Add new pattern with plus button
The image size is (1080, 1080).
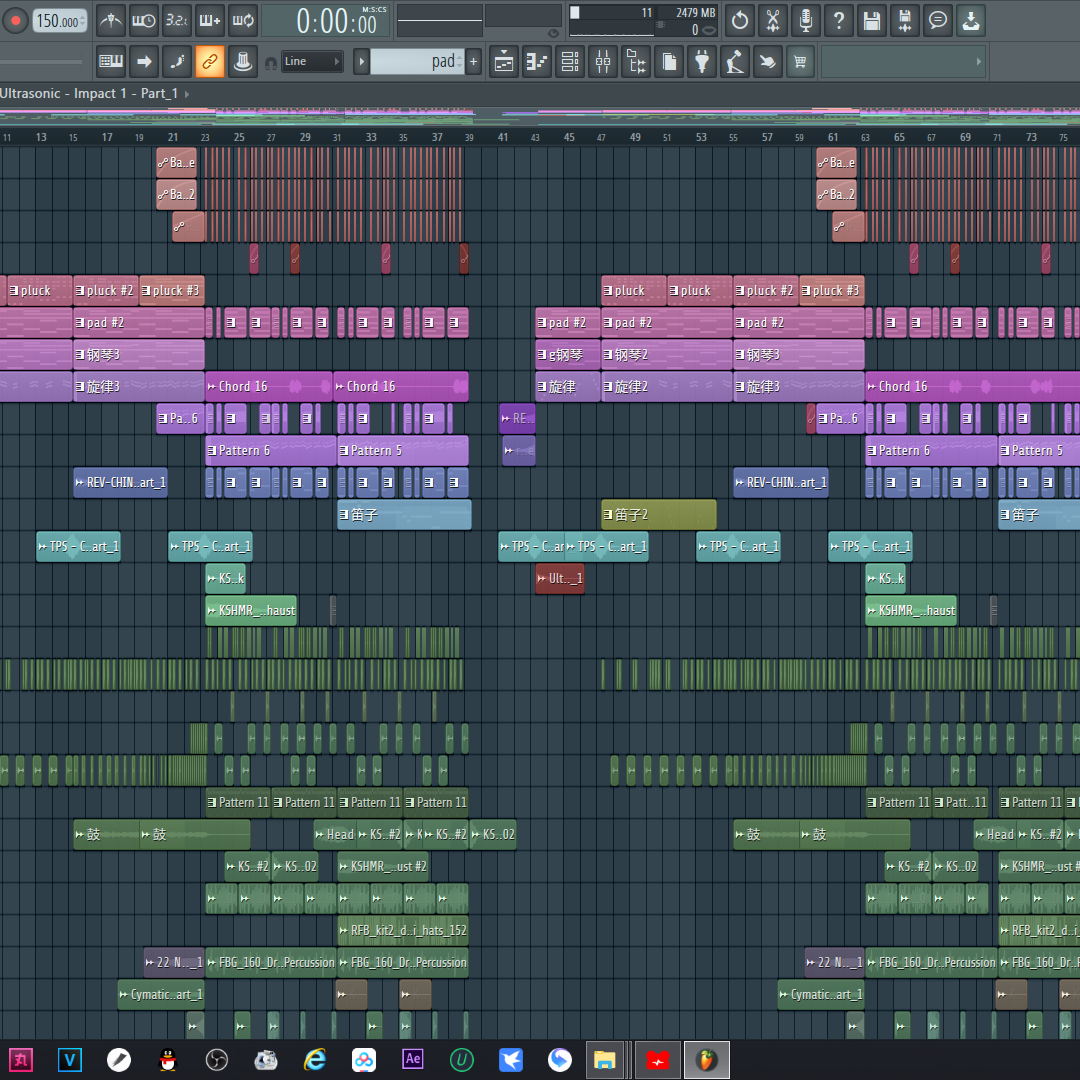point(473,62)
